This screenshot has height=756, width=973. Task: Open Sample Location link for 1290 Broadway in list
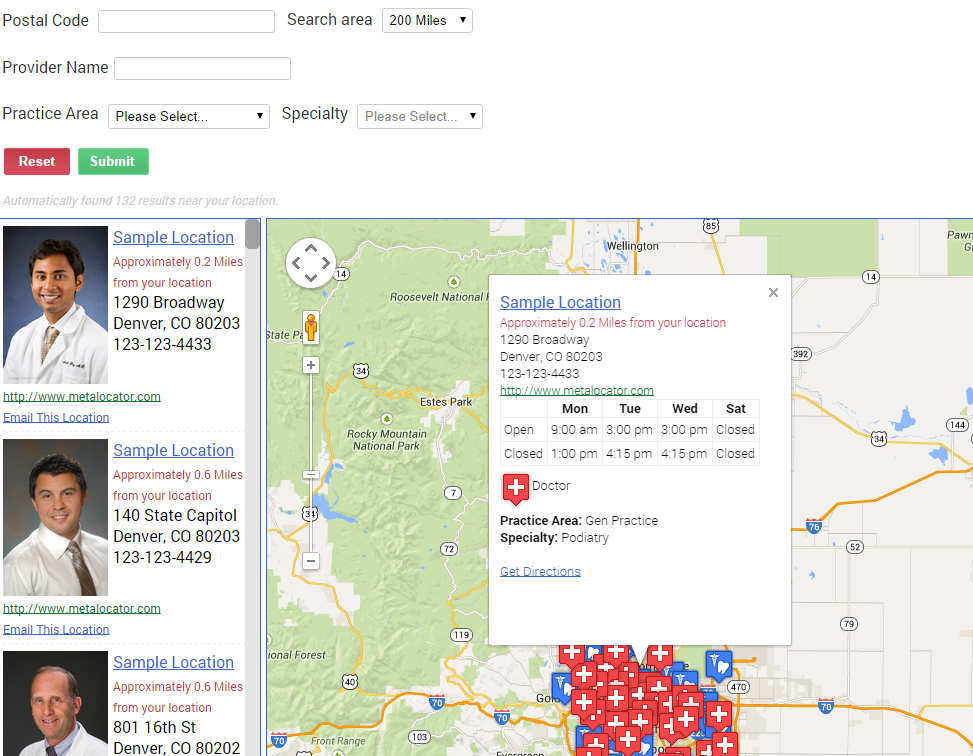[173, 237]
